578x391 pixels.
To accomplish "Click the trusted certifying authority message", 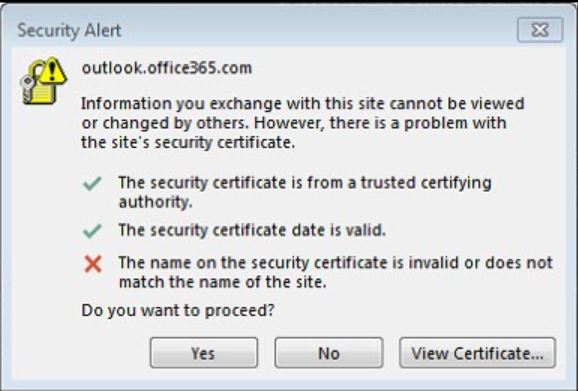I will 305,192.
